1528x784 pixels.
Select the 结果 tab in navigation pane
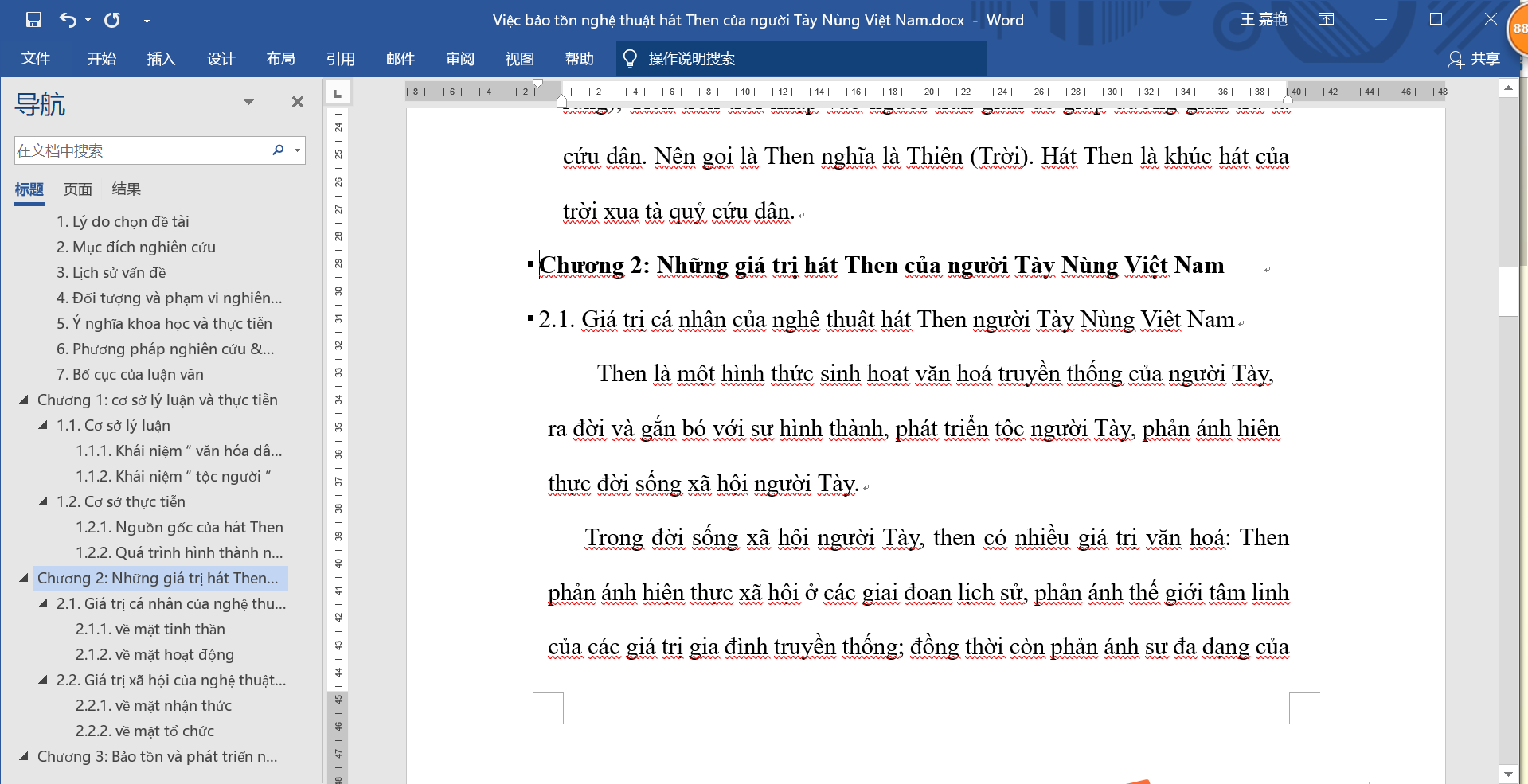pos(127,189)
